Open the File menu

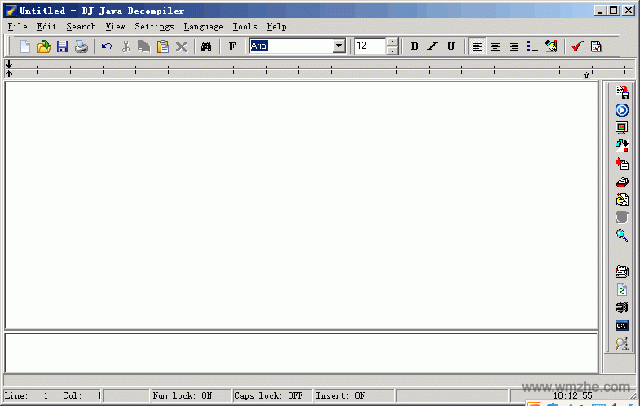coord(18,27)
